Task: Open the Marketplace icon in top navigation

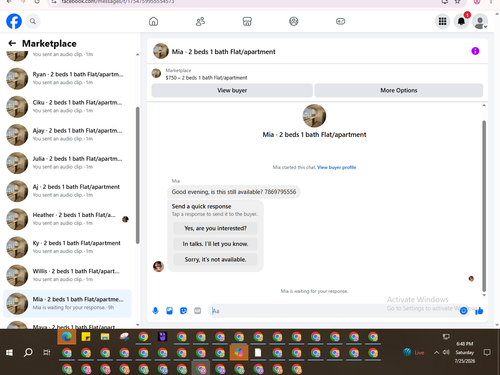Action: 247,22
